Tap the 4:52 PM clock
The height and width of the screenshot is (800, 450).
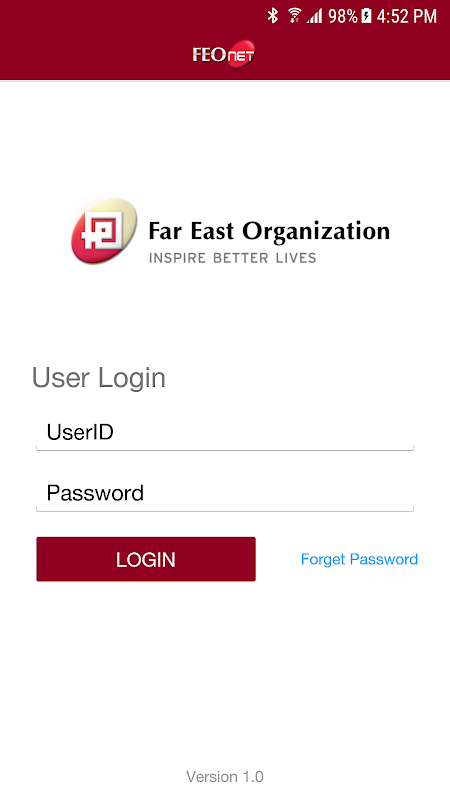[407, 16]
